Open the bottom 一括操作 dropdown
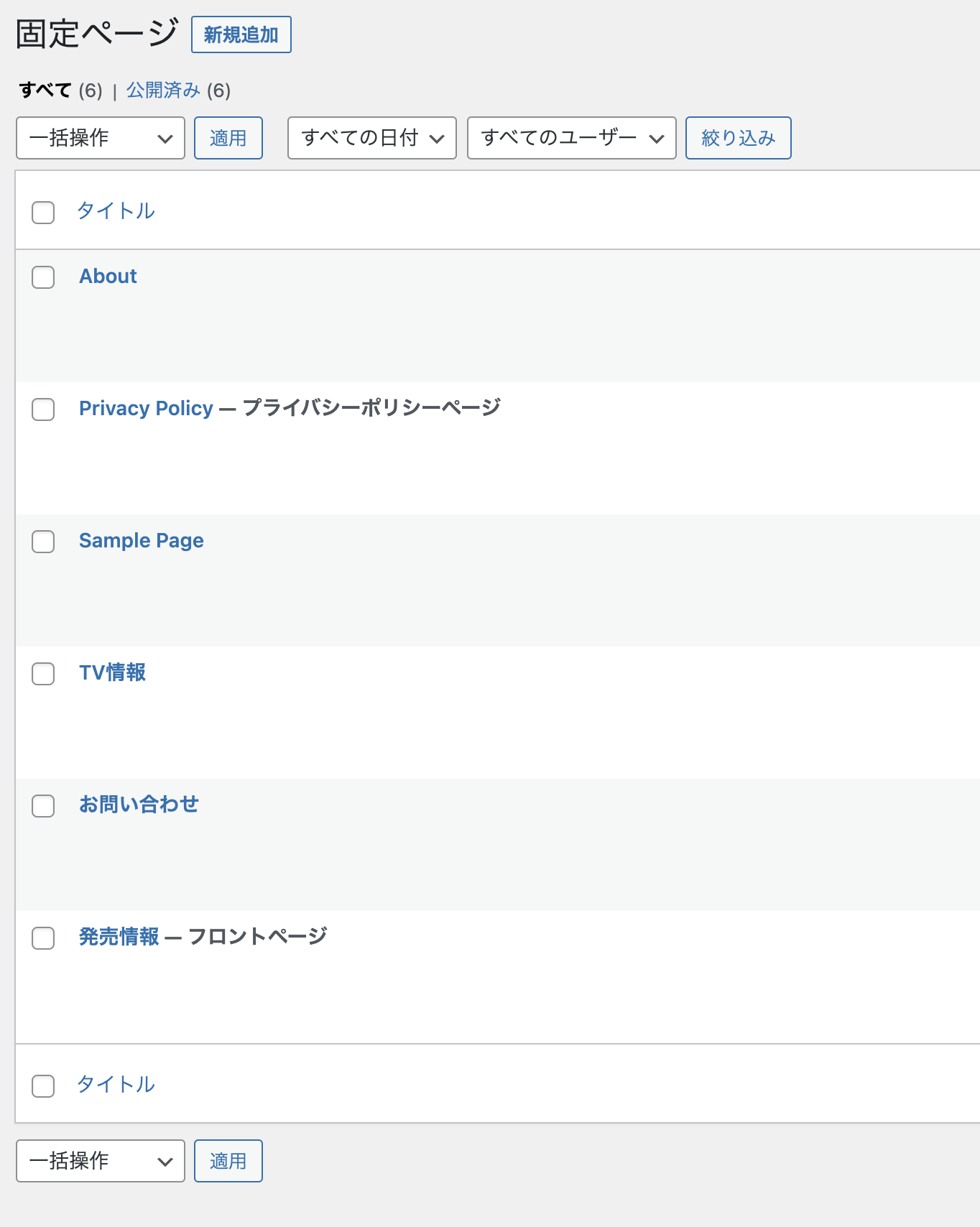 point(101,1161)
